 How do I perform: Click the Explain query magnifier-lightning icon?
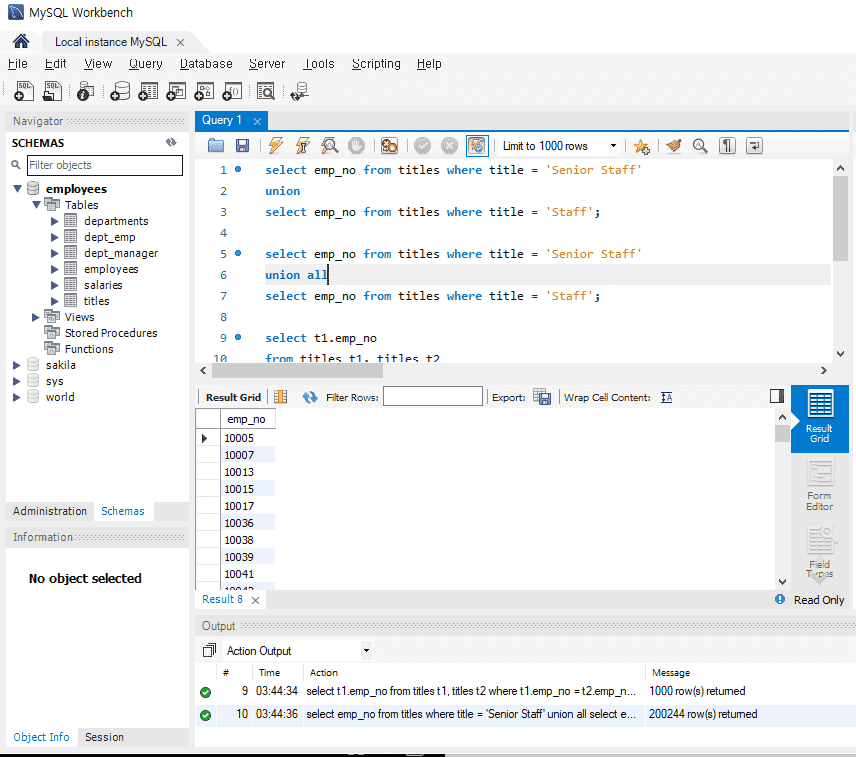pyautogui.click(x=329, y=146)
